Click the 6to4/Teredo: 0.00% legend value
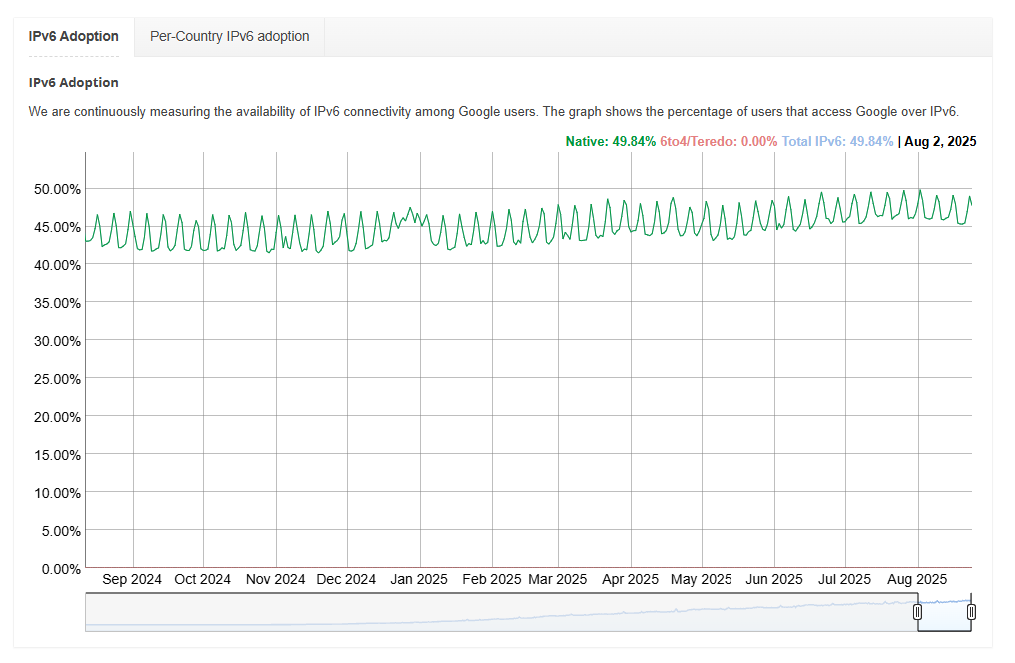 pos(719,141)
